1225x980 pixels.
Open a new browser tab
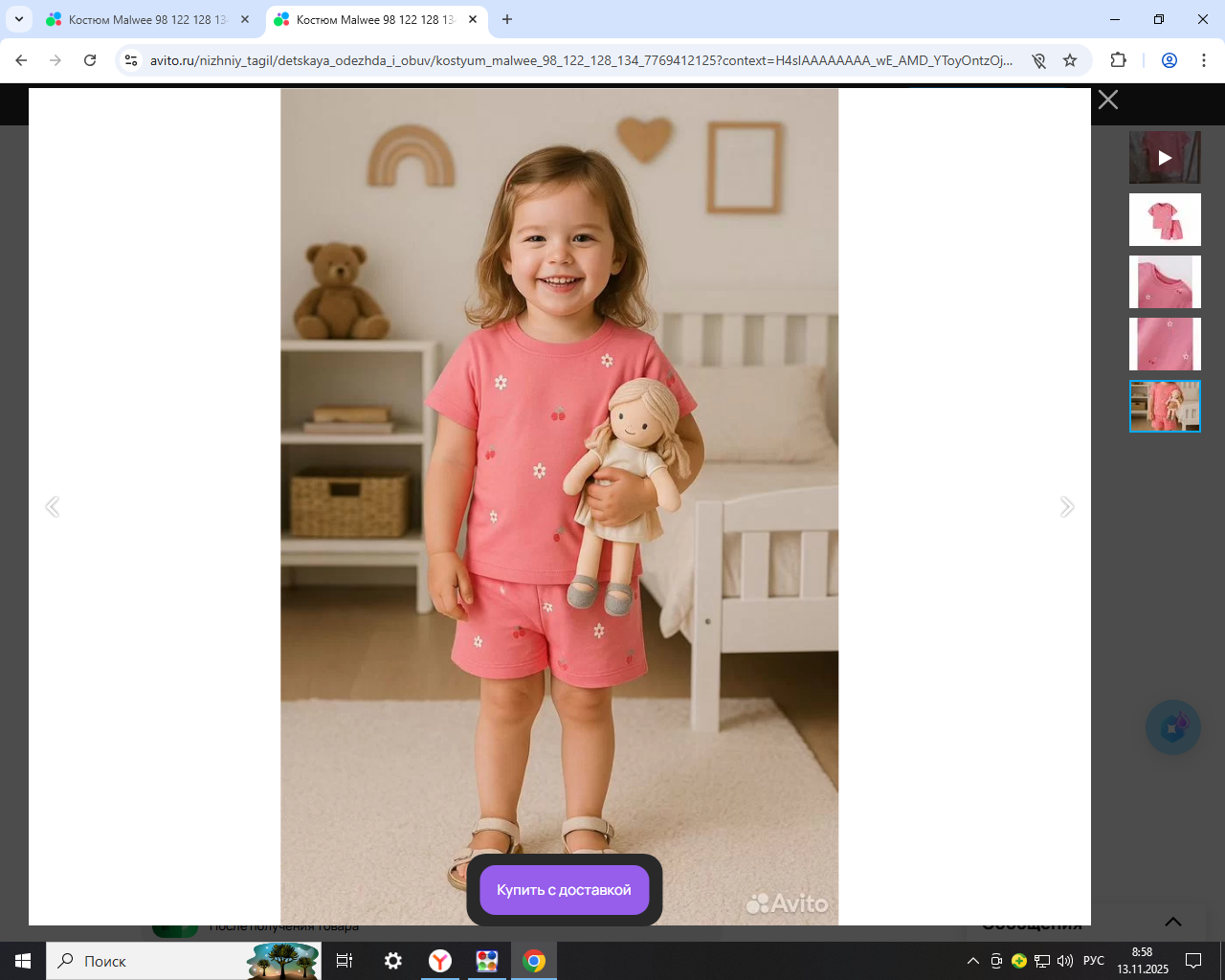[x=507, y=19]
